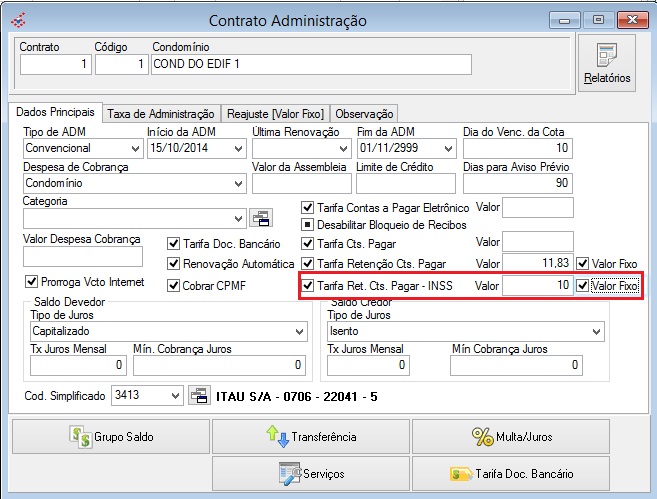Open Grupo Saldo
The height and width of the screenshot is (499, 657).
coord(109,436)
